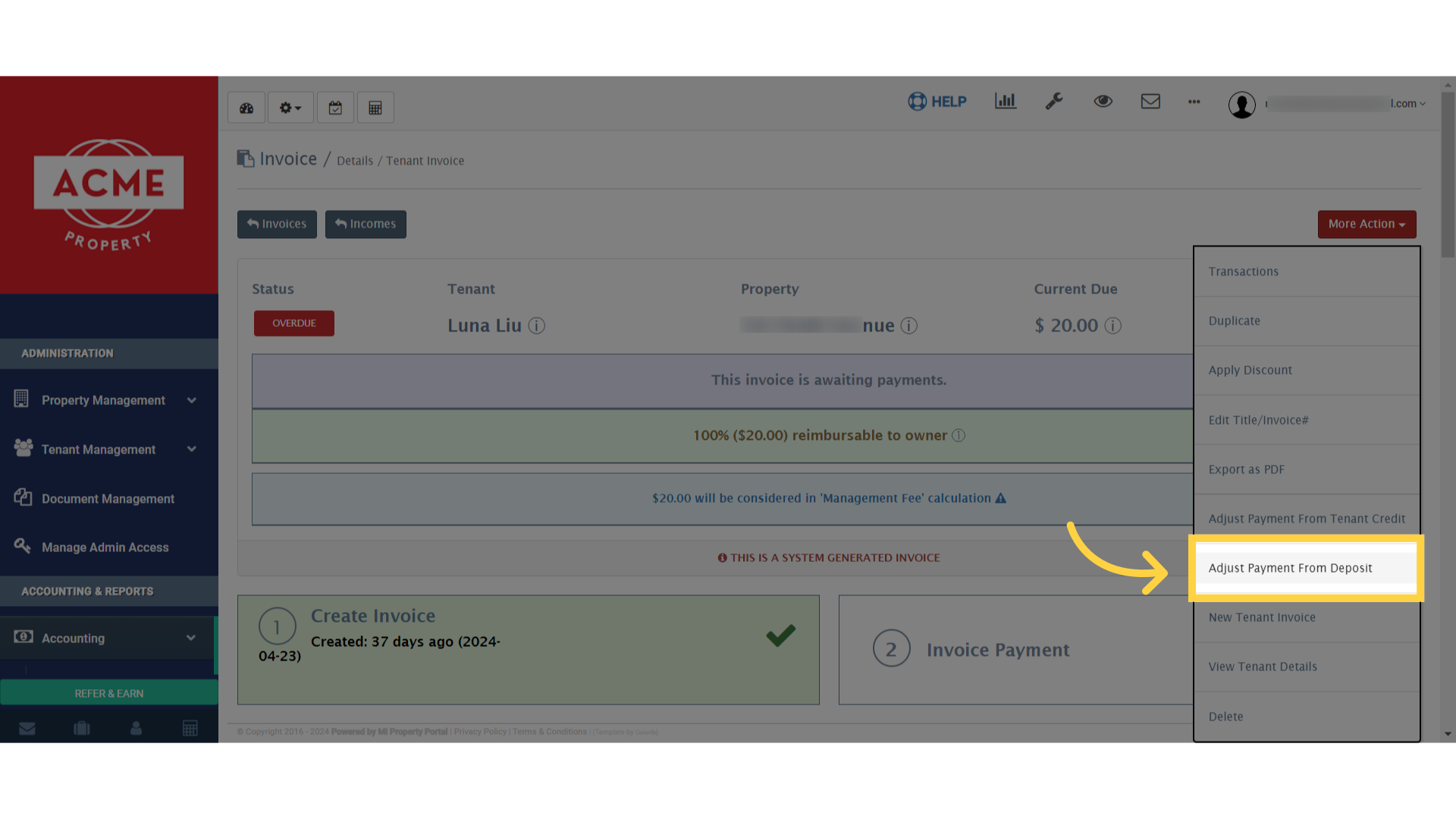
Task: Open the Privacy Policy link
Action: tap(479, 732)
